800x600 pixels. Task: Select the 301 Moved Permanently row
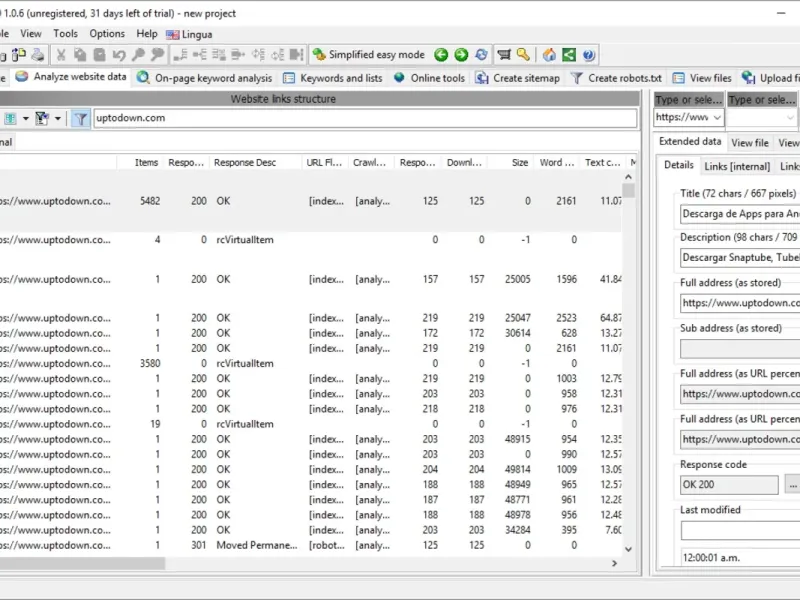coord(311,545)
